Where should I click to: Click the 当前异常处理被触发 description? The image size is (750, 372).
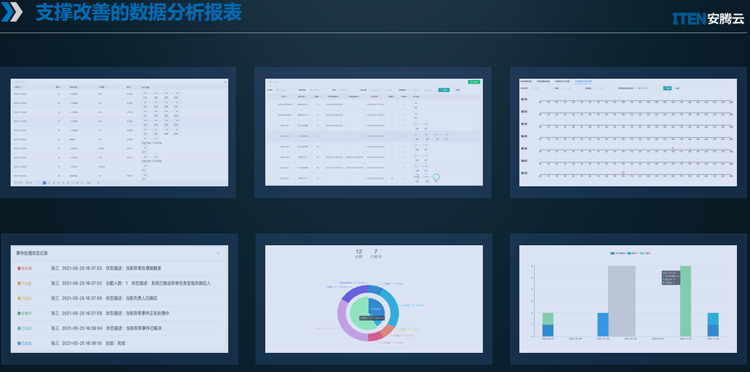(x=143, y=268)
